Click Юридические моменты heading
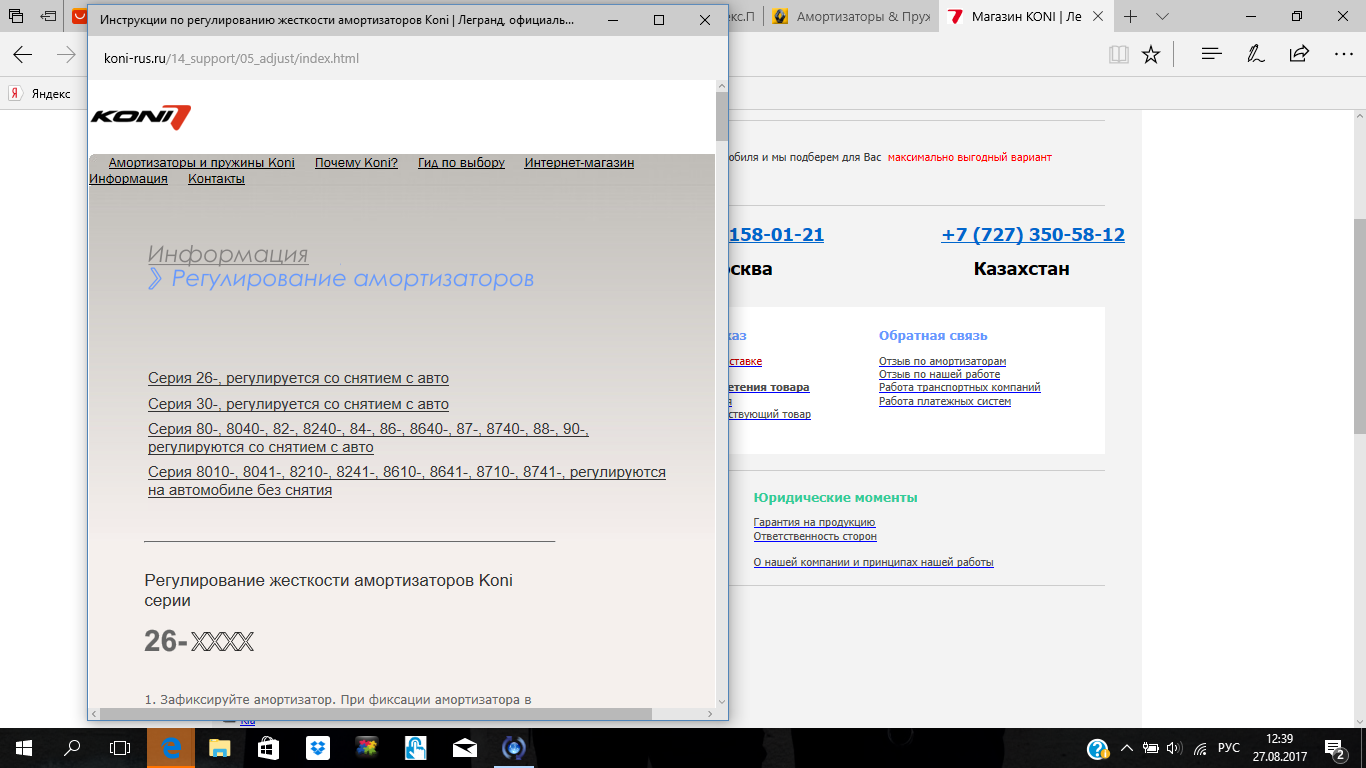The height and width of the screenshot is (768, 1366). [x=835, y=497]
